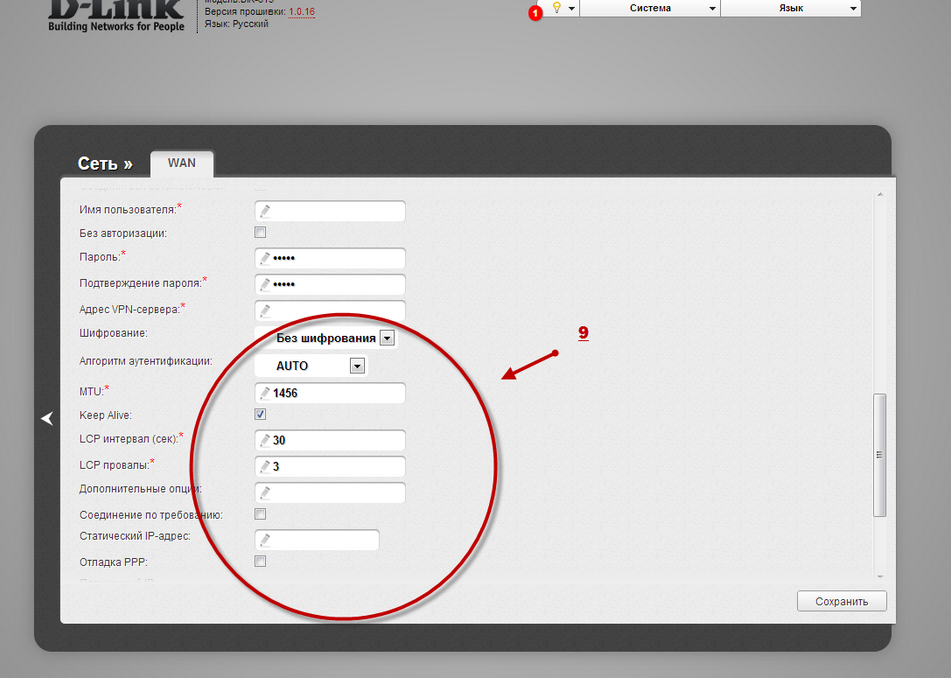Open the Система dropdown menu

click(650, 8)
